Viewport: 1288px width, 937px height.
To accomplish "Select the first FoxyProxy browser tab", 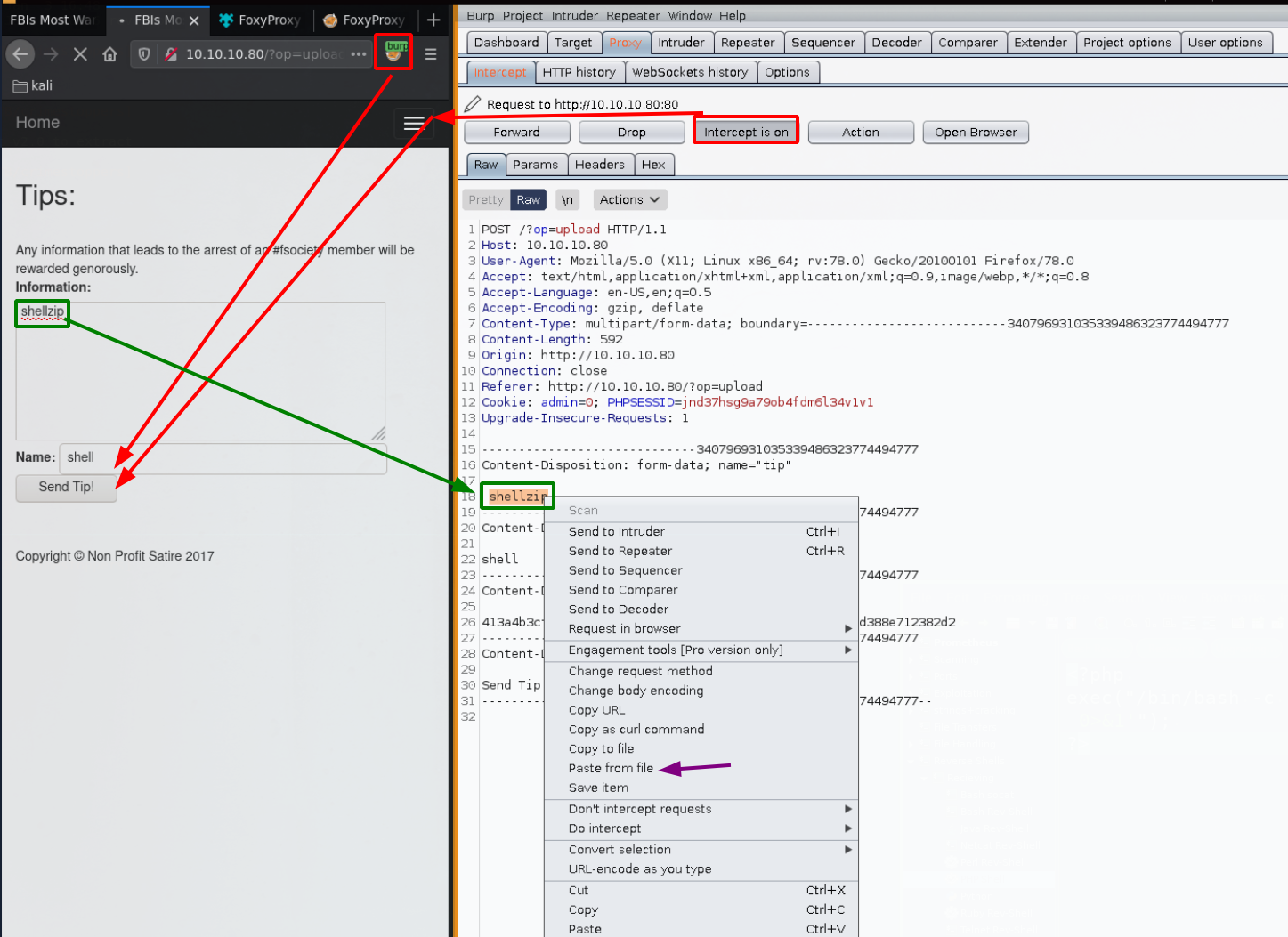I will coord(261,20).
